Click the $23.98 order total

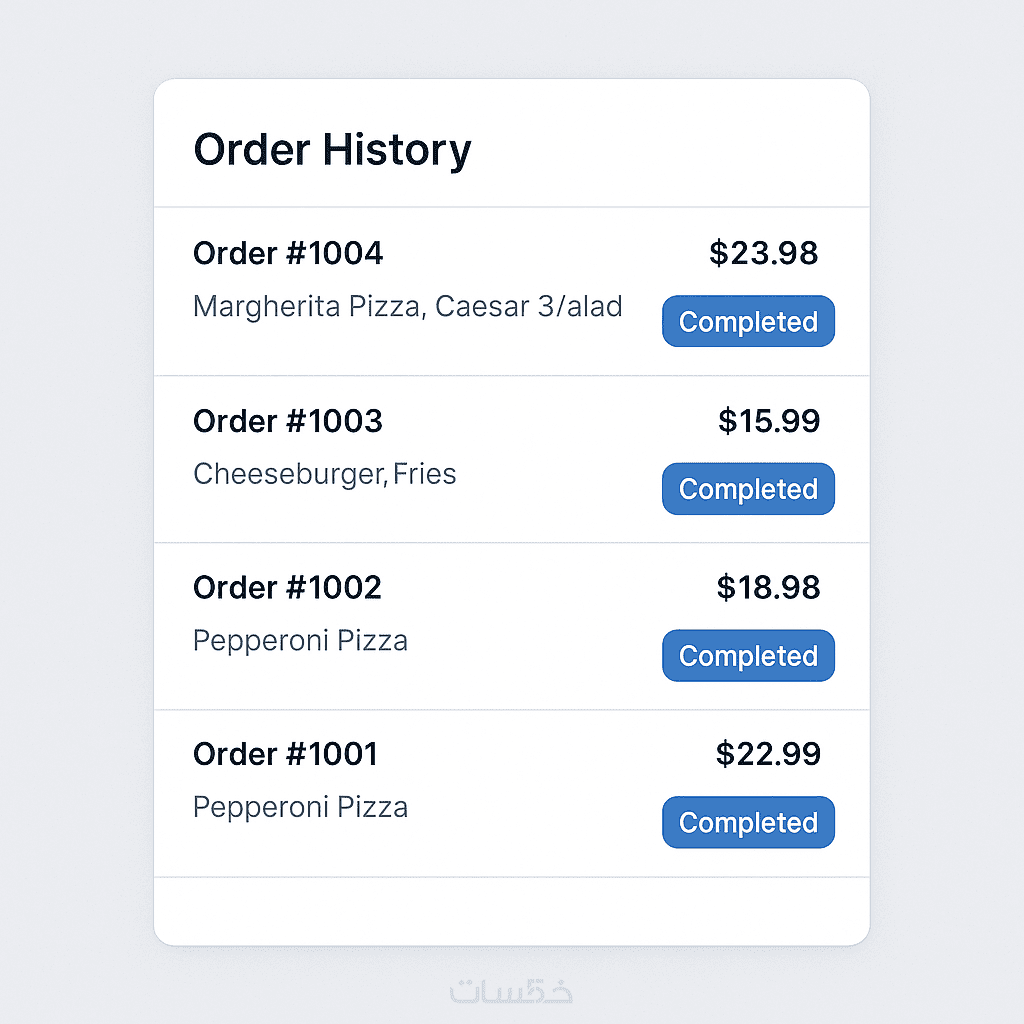[764, 254]
